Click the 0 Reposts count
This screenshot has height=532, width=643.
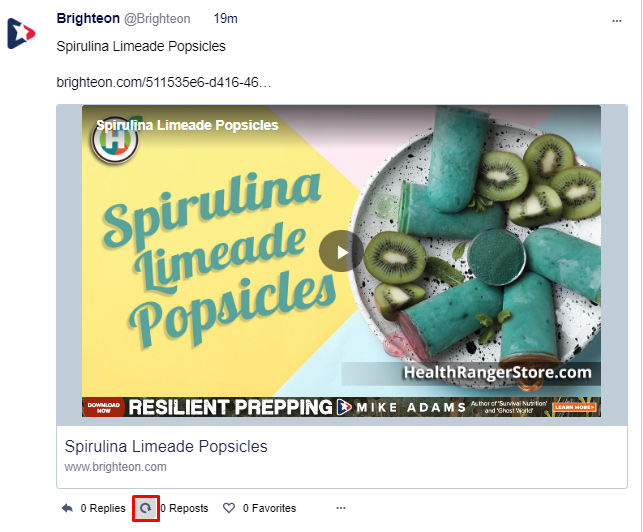[185, 508]
